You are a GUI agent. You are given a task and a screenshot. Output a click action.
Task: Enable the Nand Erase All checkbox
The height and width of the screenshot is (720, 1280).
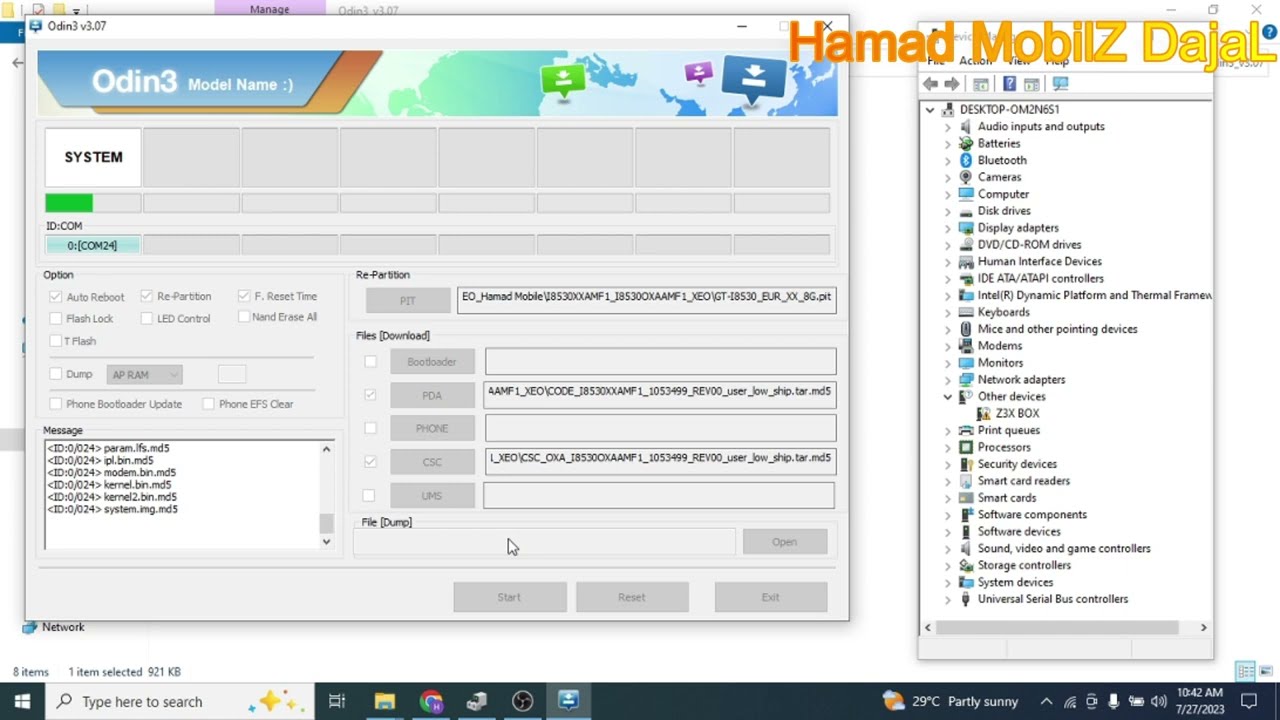pos(244,316)
